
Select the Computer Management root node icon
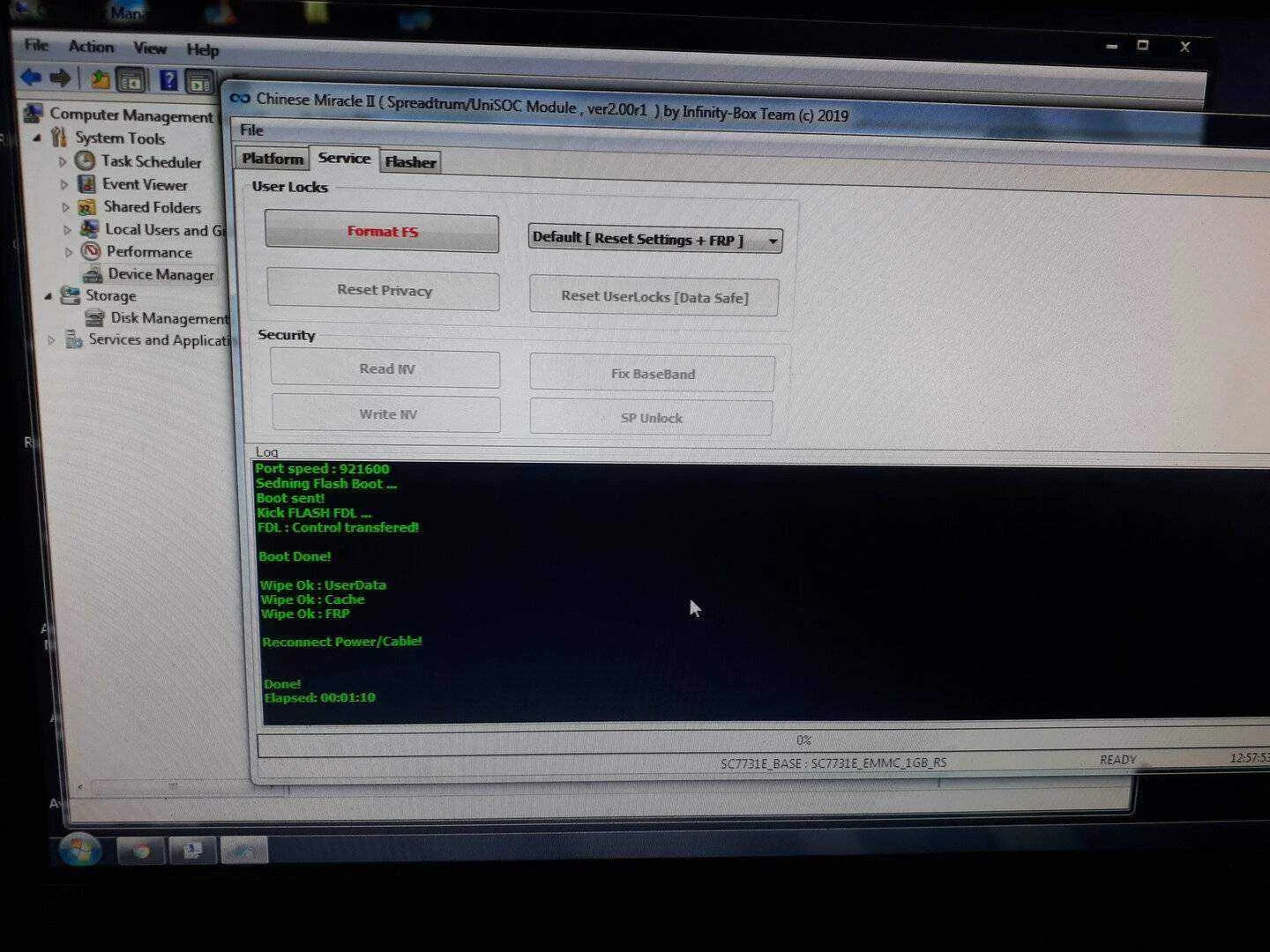[34, 114]
